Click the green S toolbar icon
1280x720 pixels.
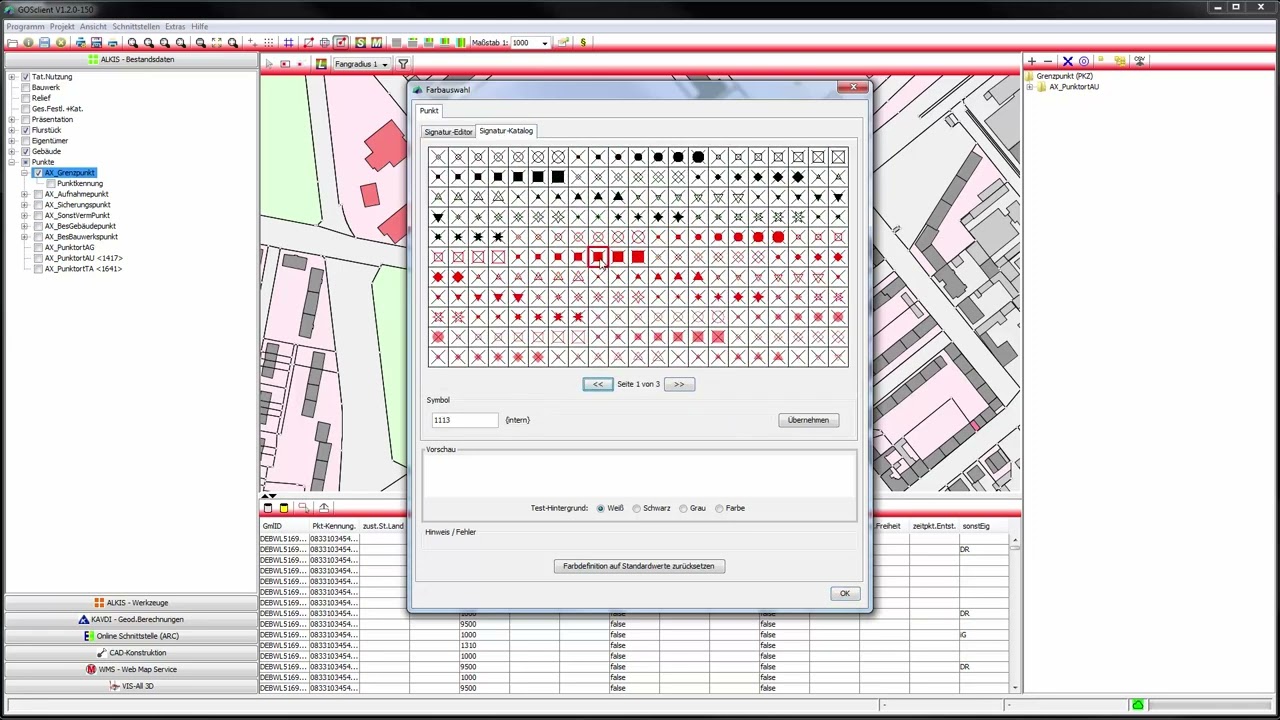pos(360,43)
